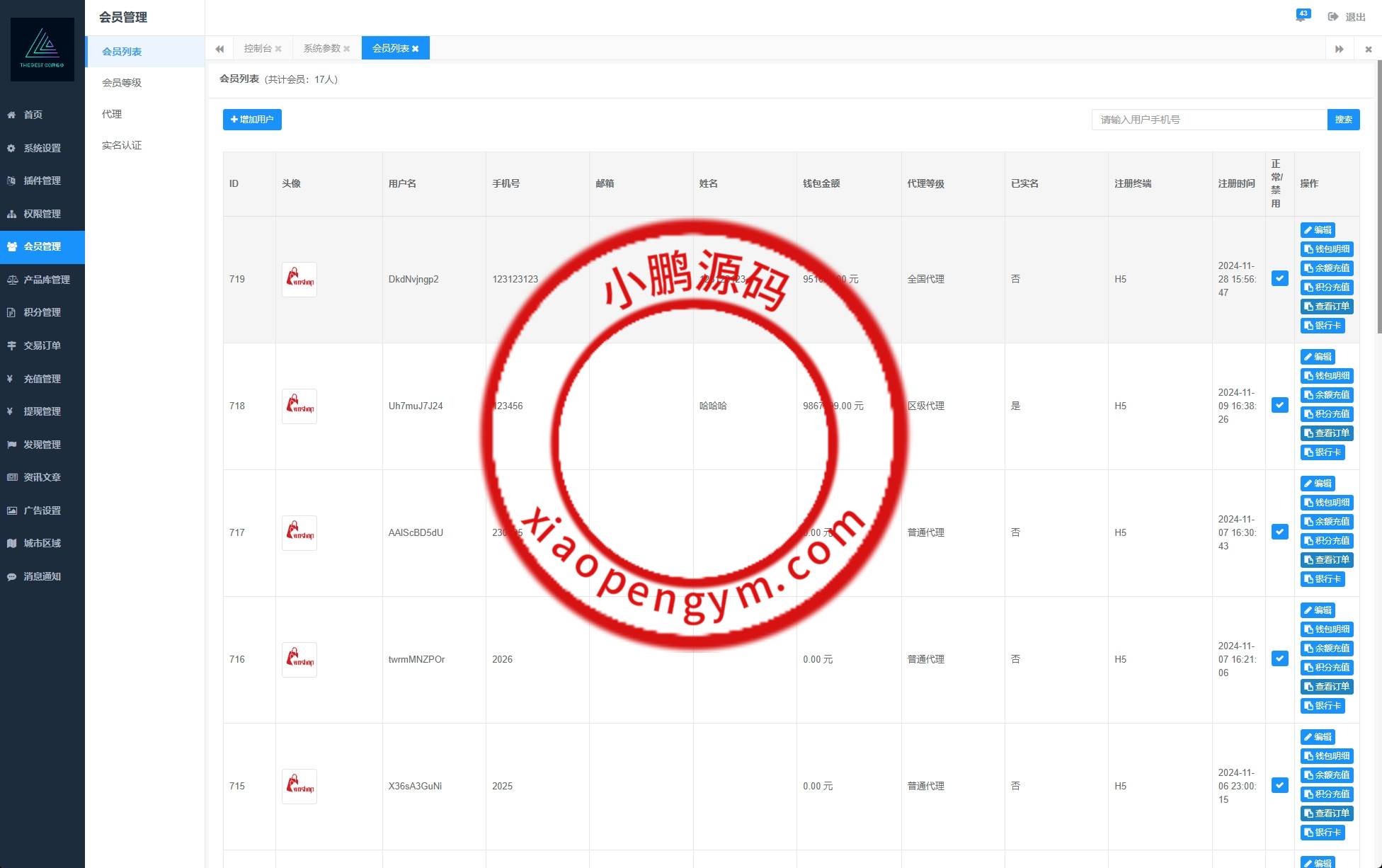Click avatar thumbnail of user 719
This screenshot has width=1382, height=868.
(299, 280)
